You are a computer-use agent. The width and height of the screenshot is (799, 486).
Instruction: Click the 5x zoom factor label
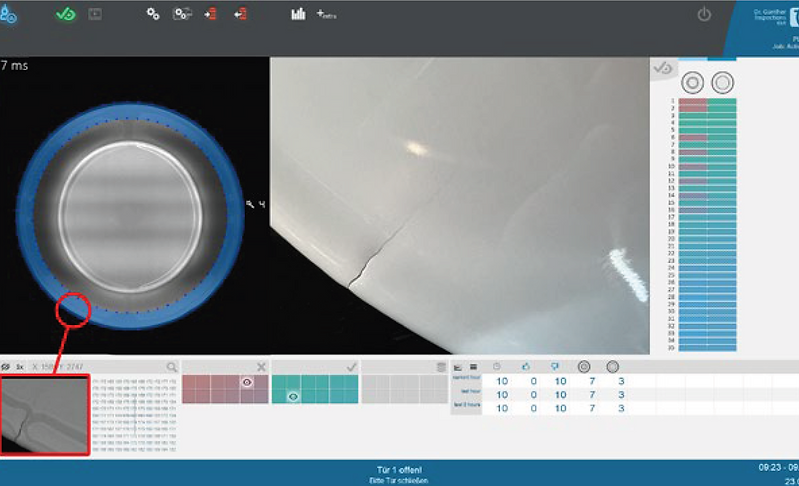19,367
